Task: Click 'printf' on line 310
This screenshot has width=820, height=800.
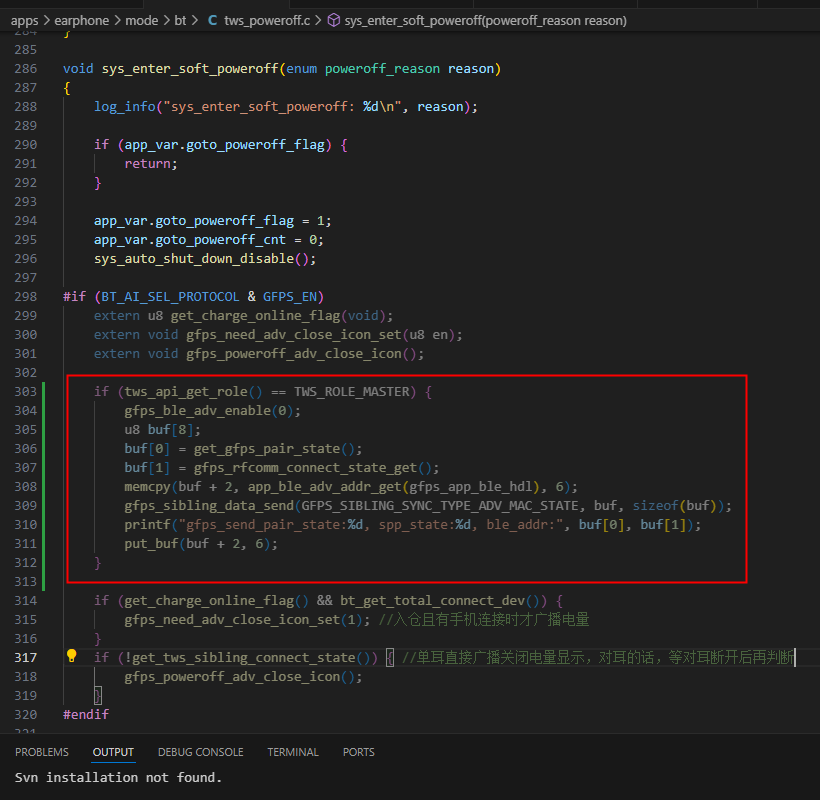Action: 147,524
